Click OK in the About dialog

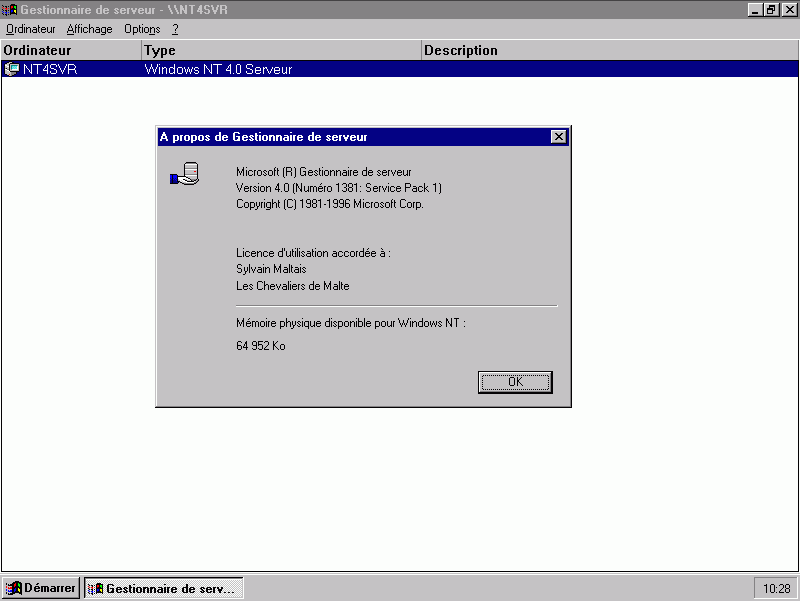(x=515, y=382)
